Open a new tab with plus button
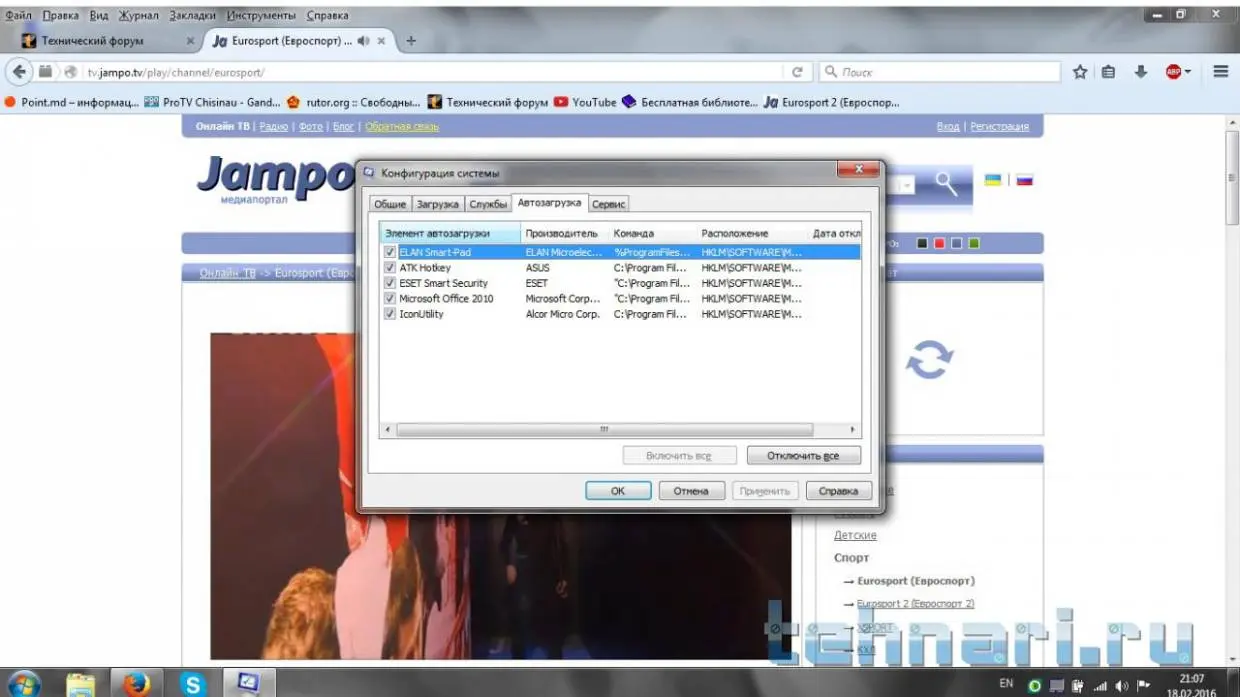1240x697 pixels. [411, 41]
